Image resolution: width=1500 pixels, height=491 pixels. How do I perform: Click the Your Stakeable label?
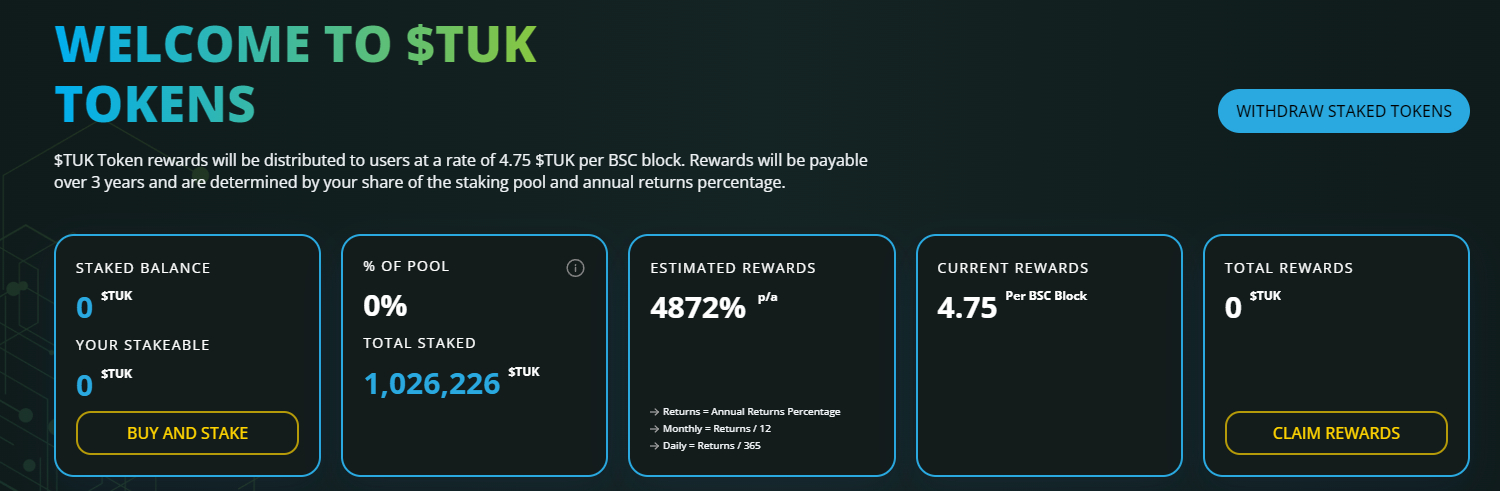(x=143, y=345)
